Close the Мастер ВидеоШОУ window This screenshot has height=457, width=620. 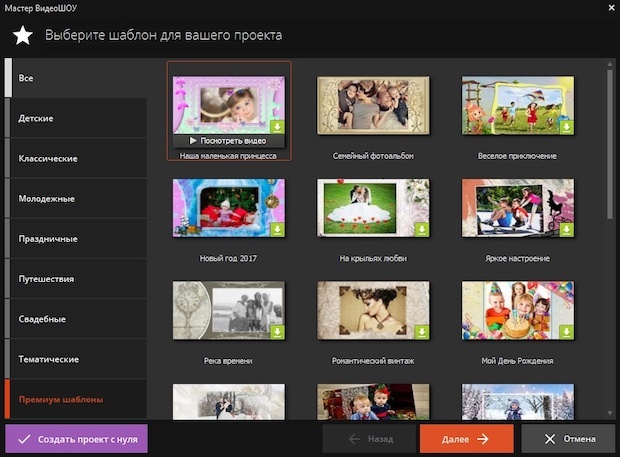611,8
